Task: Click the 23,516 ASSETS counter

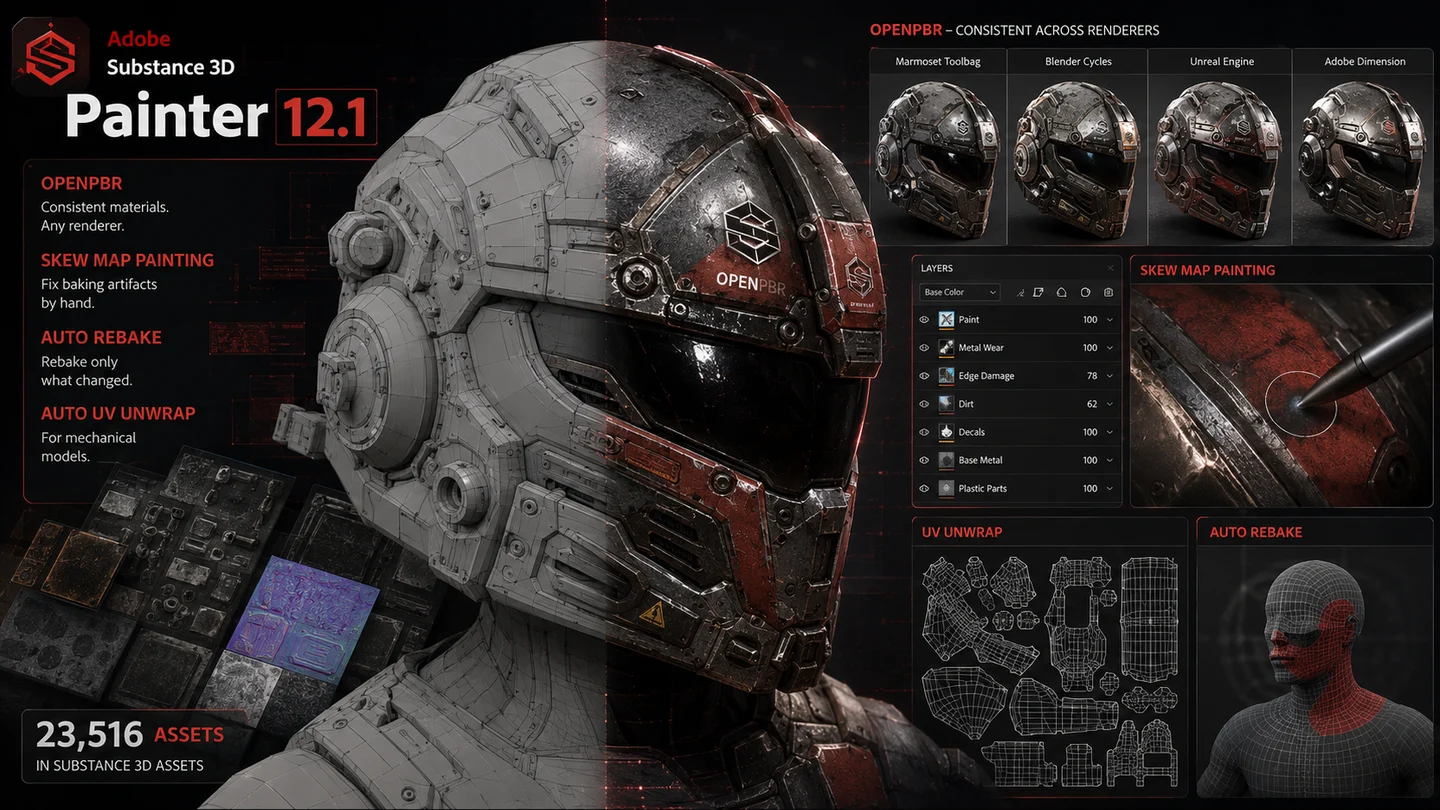Action: [130, 735]
